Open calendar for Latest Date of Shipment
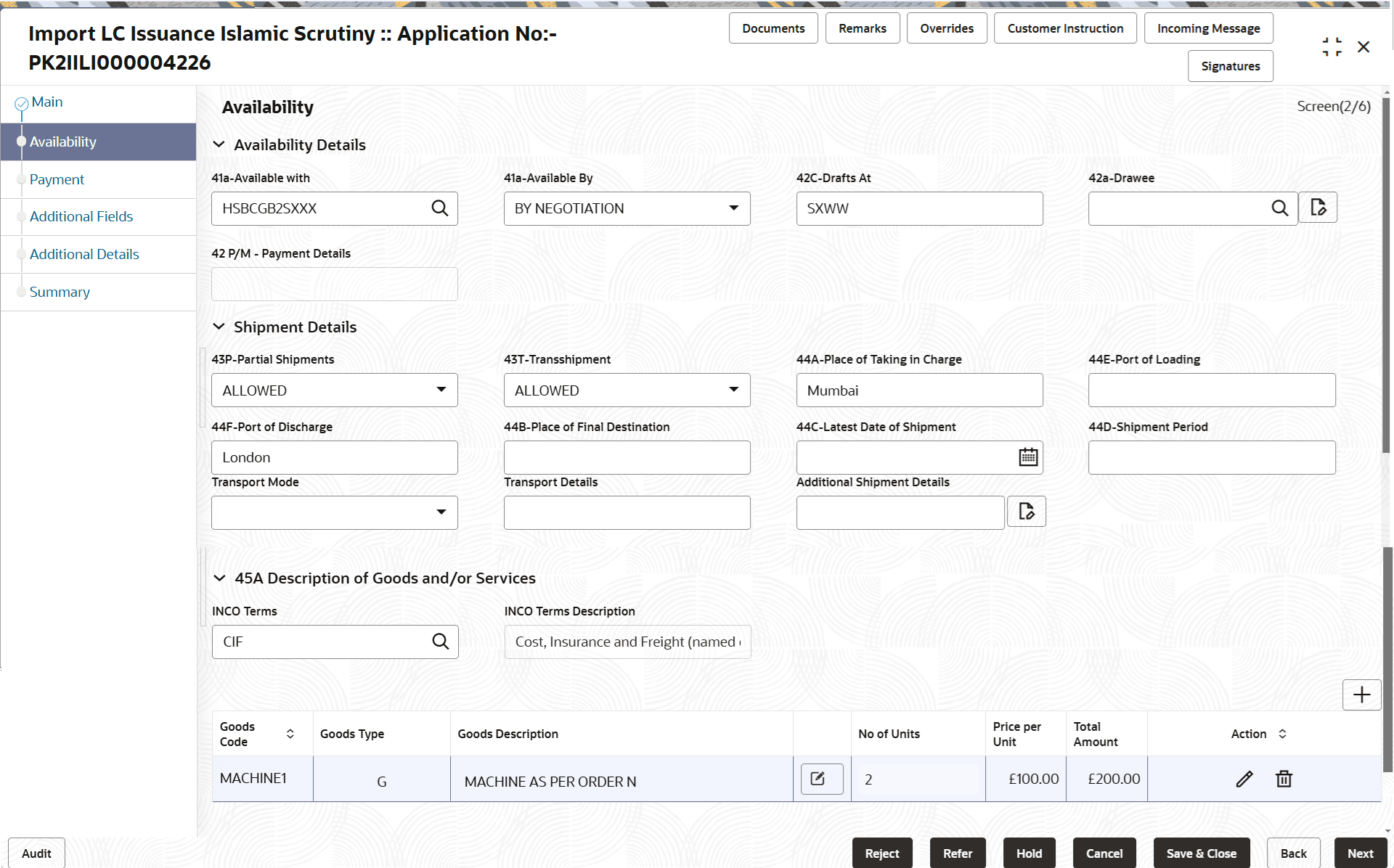 point(1027,456)
